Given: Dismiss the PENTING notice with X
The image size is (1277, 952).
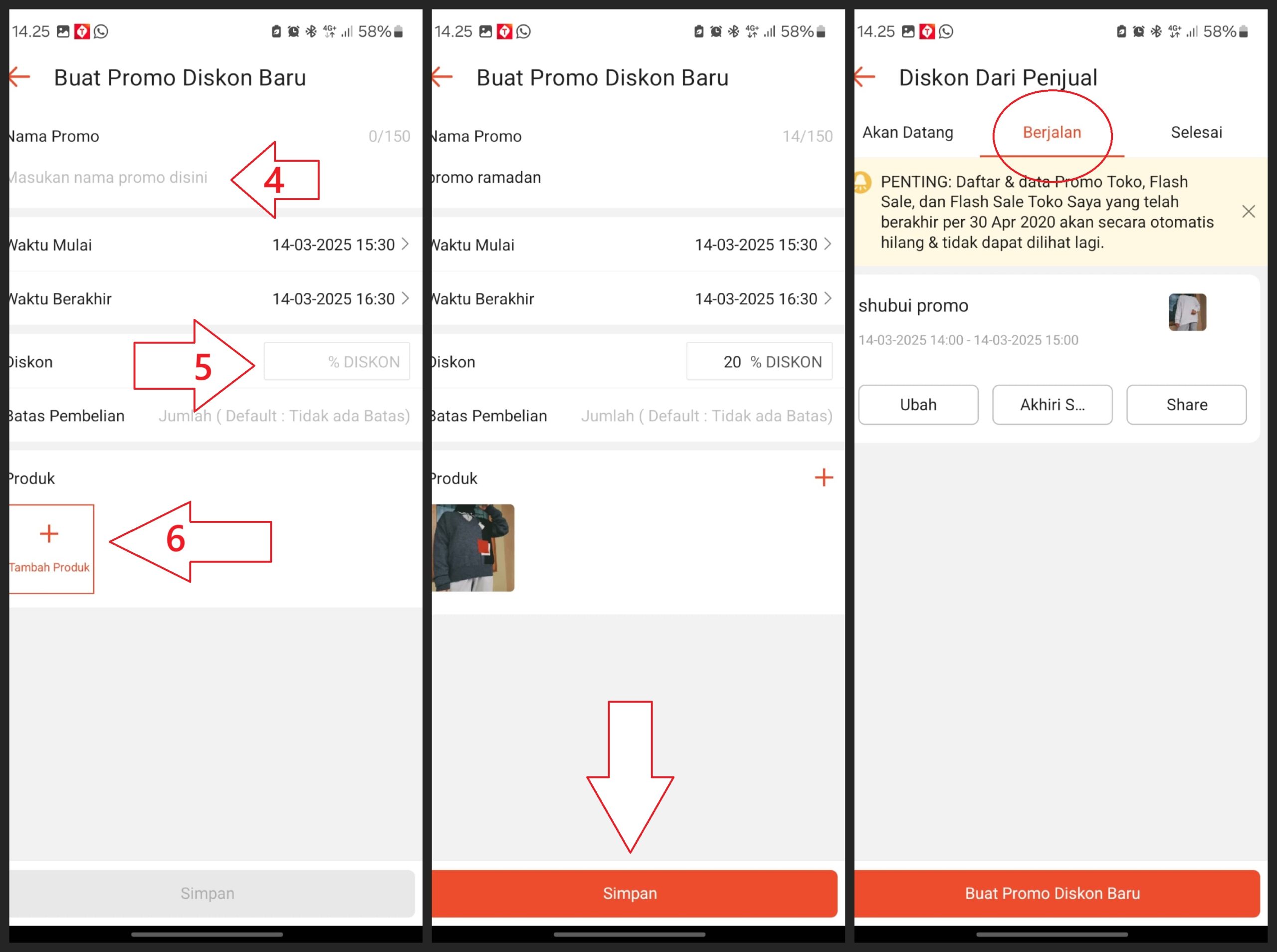Looking at the screenshot, I should [1248, 212].
